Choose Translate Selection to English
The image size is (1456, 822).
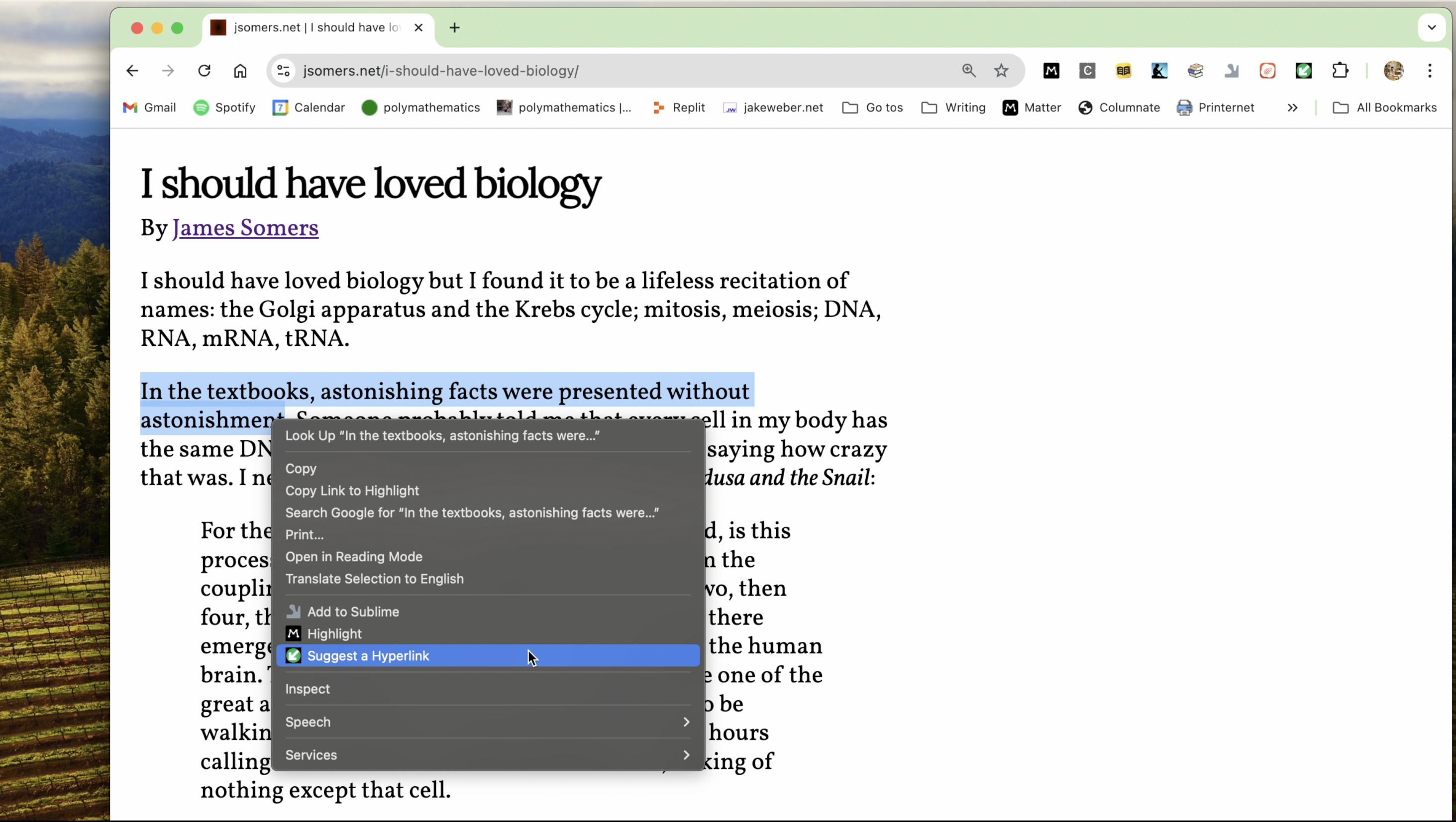click(488, 579)
